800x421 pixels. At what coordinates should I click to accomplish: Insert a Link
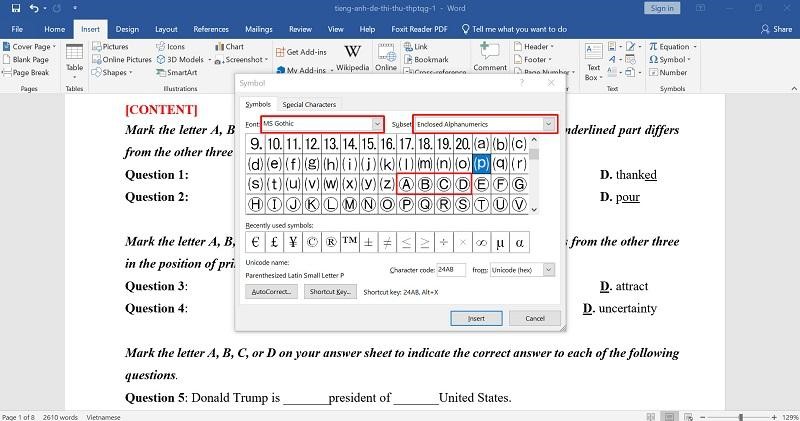pyautogui.click(x=416, y=46)
